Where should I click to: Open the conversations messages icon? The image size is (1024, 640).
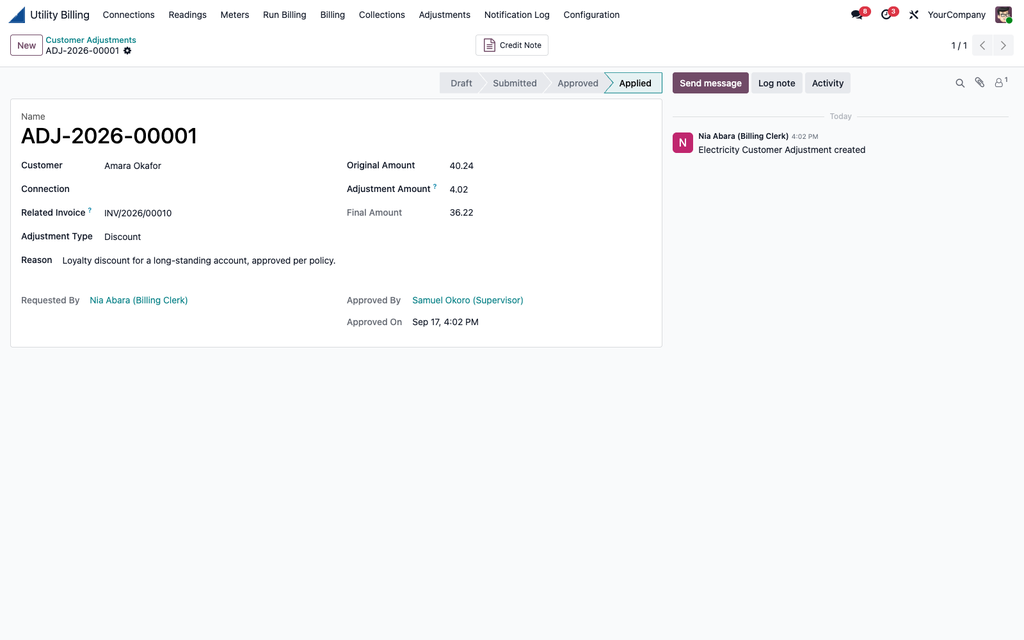(x=857, y=14)
